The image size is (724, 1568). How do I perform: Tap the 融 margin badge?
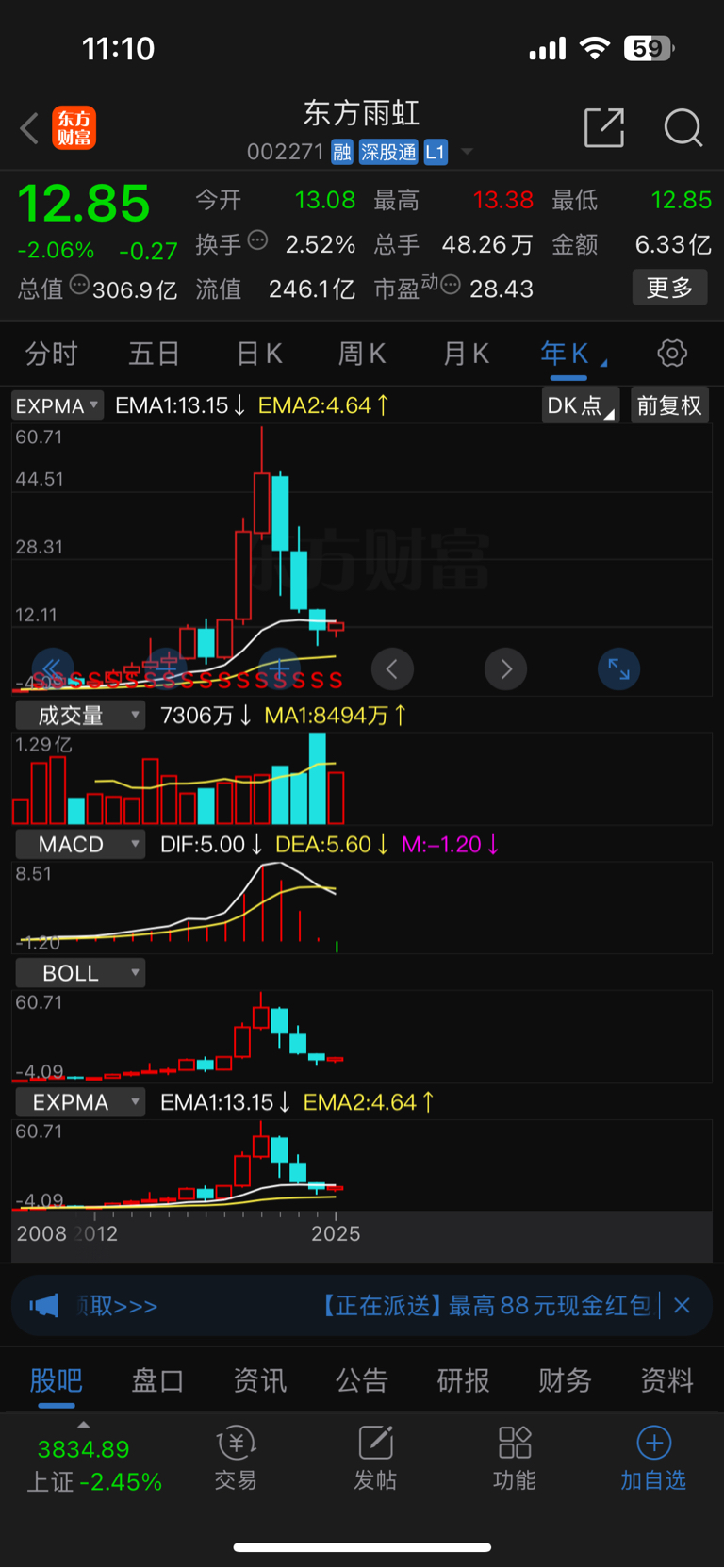pyautogui.click(x=342, y=152)
